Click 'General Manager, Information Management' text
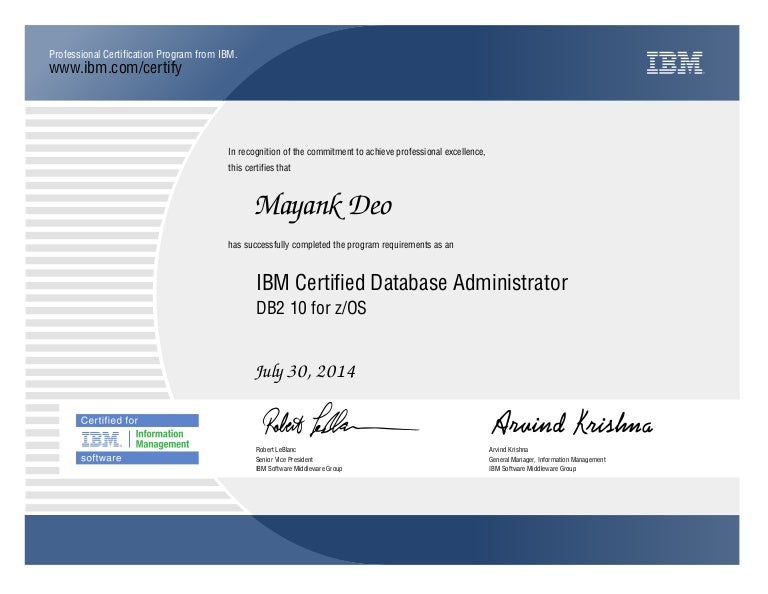 tap(546, 459)
